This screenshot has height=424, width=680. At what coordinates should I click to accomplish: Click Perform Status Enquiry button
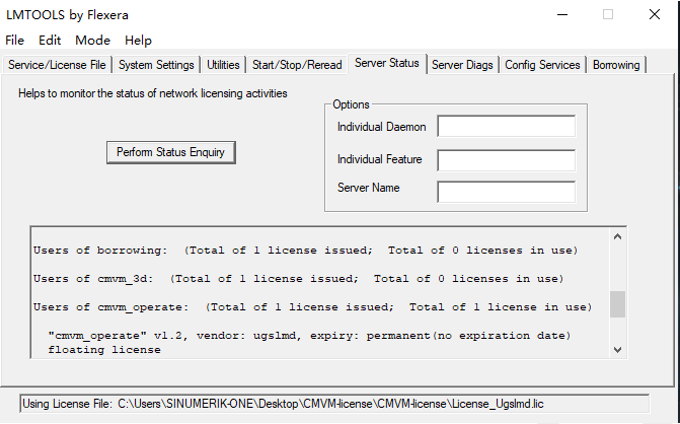pyautogui.click(x=171, y=152)
